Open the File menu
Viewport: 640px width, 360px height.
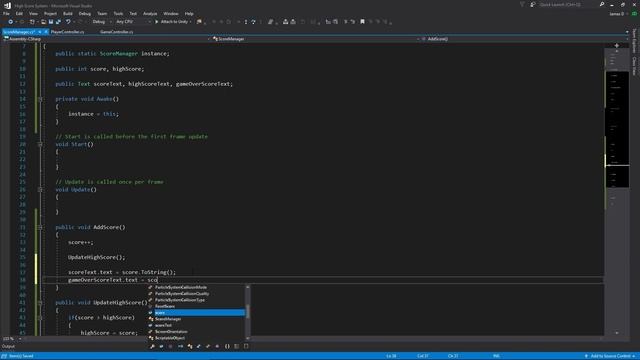coord(6,13)
